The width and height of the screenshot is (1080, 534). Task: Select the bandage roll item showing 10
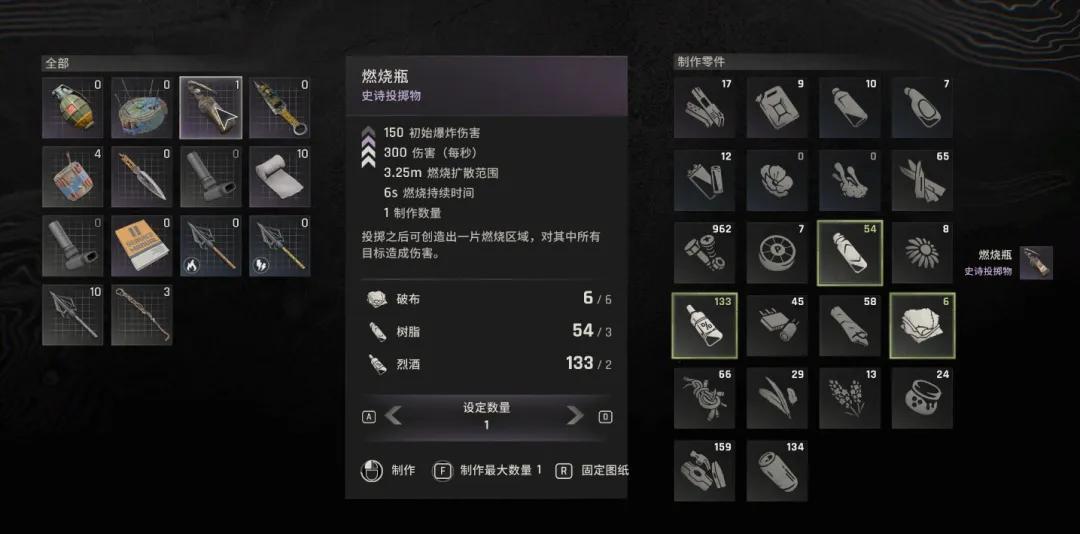[280, 176]
